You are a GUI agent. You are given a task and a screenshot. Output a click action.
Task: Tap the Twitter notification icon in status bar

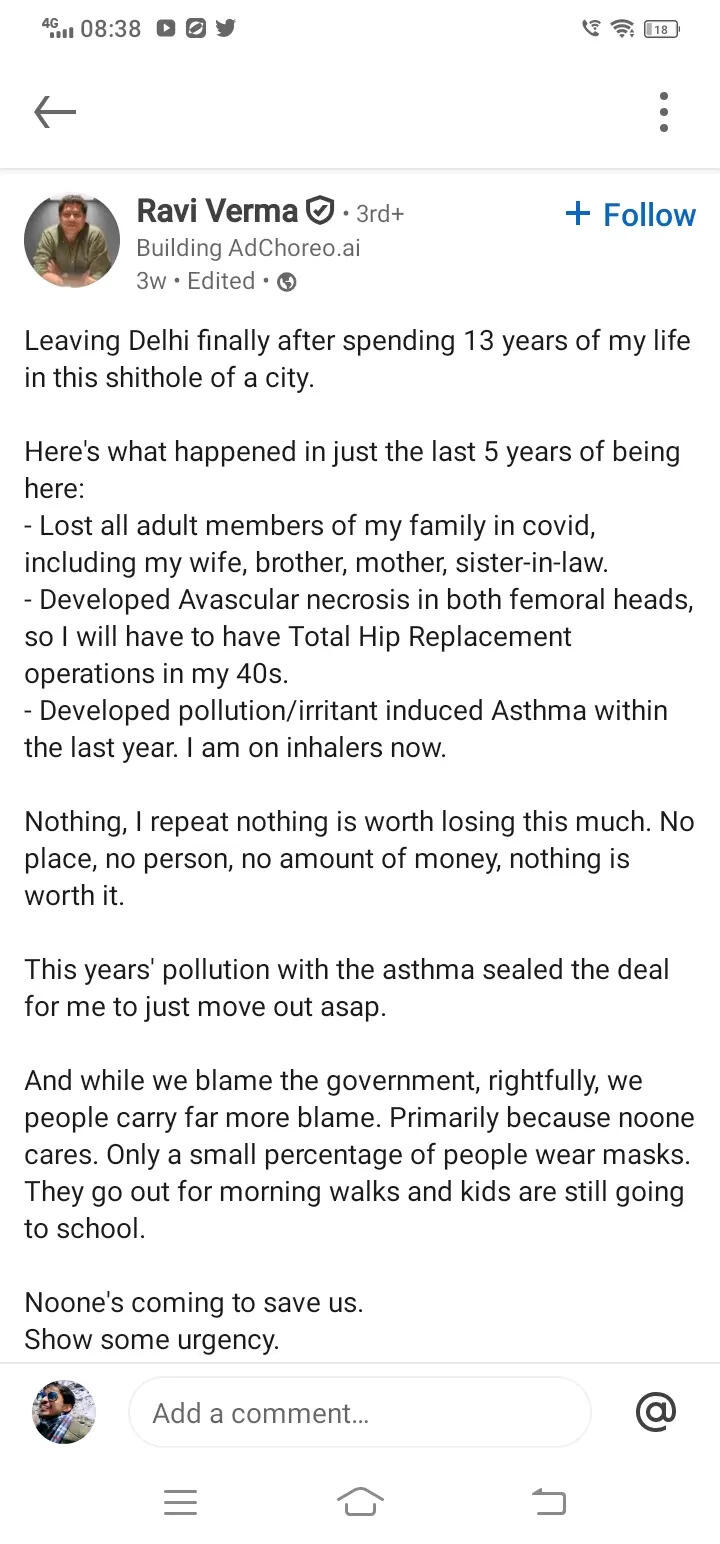pyautogui.click(x=226, y=28)
